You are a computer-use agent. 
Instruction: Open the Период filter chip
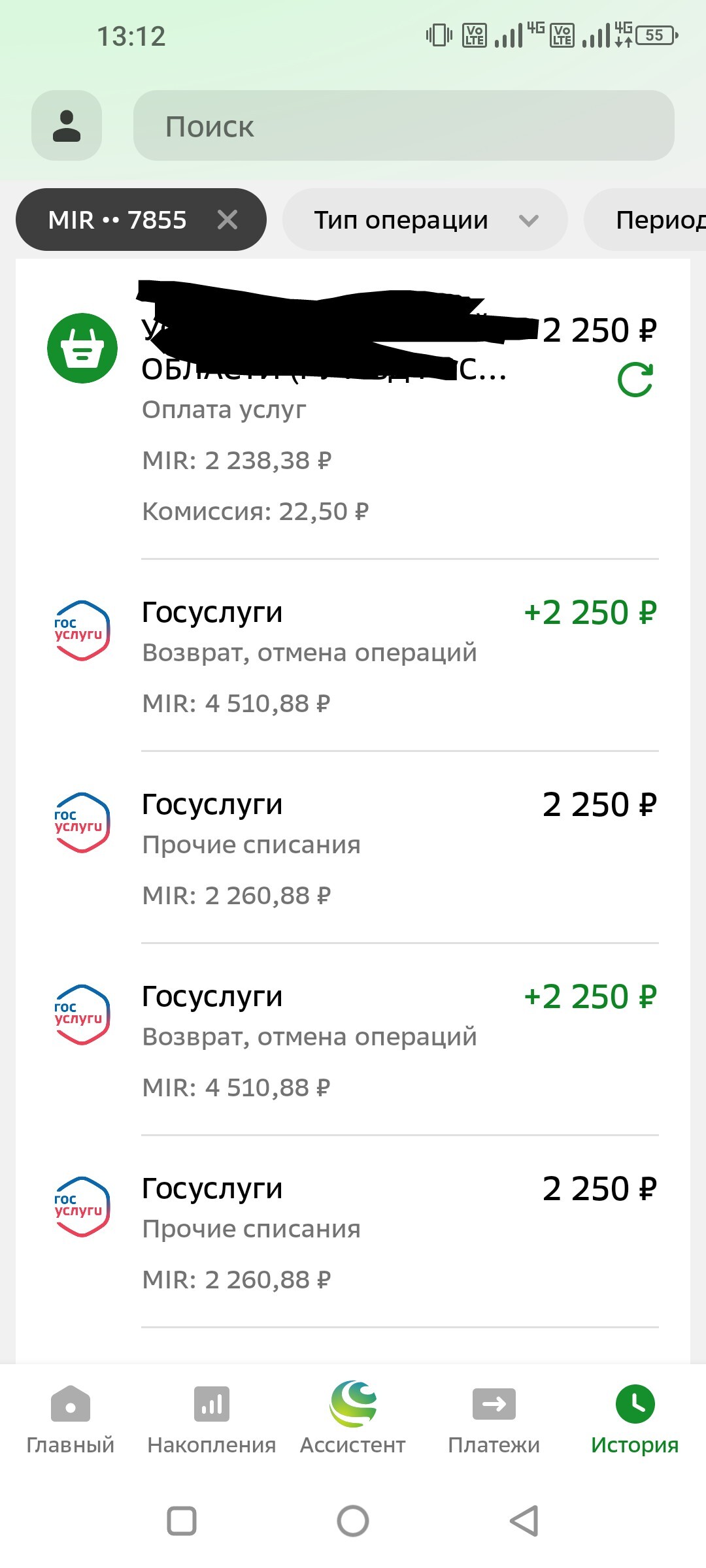click(654, 220)
